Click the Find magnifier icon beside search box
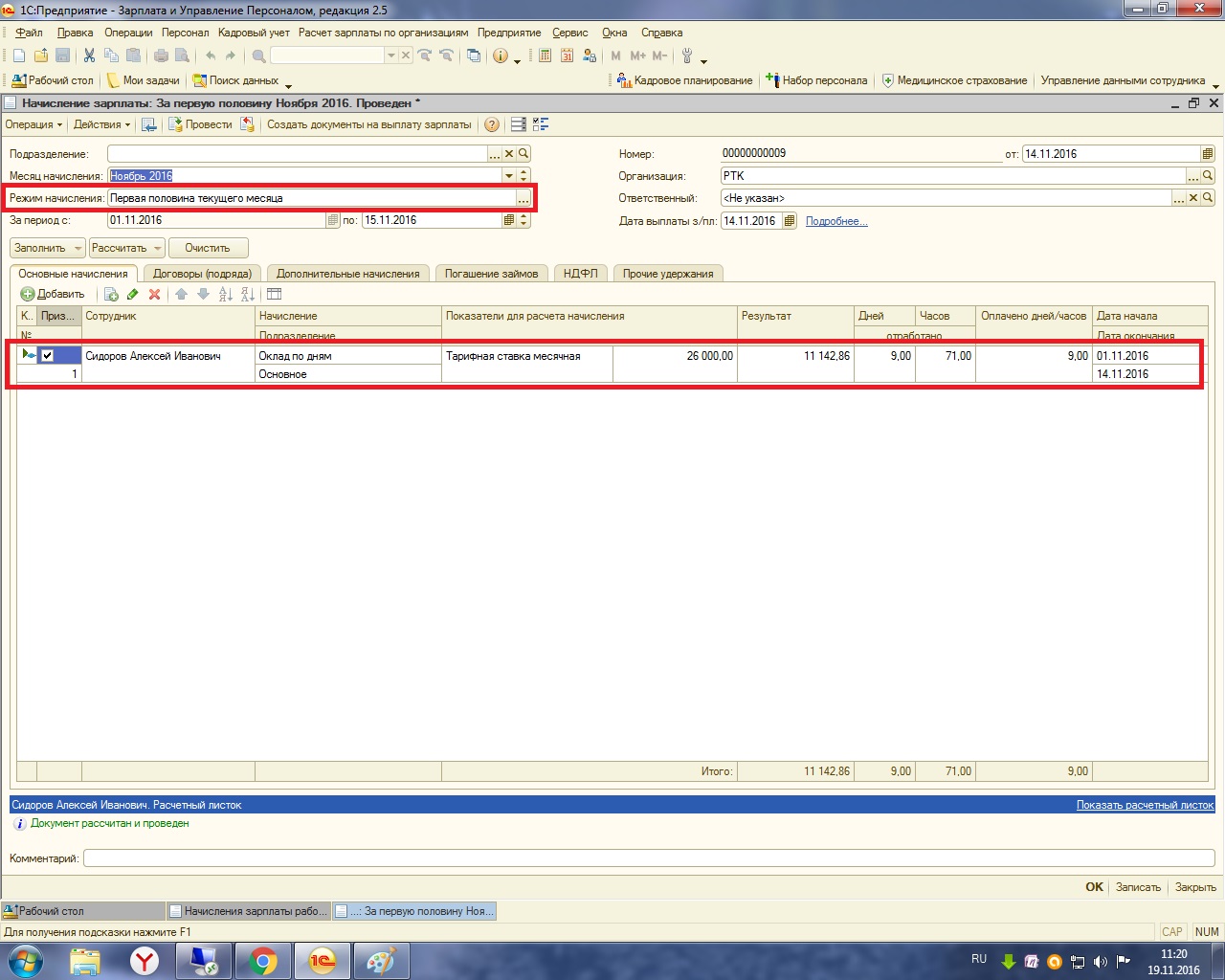This screenshot has width=1225, height=980. [x=258, y=56]
